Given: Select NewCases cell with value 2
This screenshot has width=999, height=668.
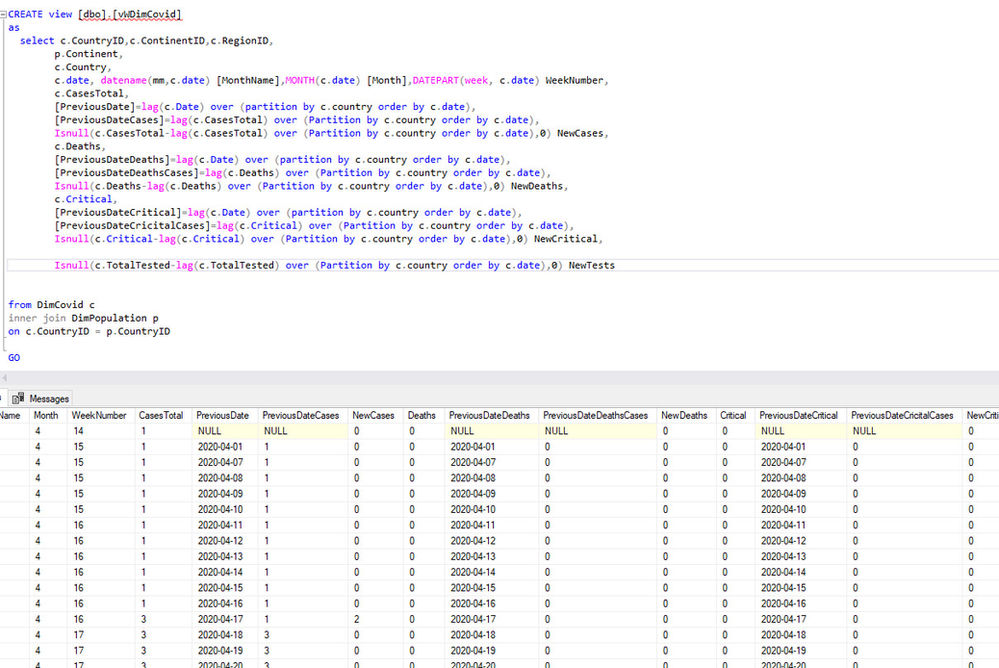Looking at the screenshot, I should click(x=357, y=619).
